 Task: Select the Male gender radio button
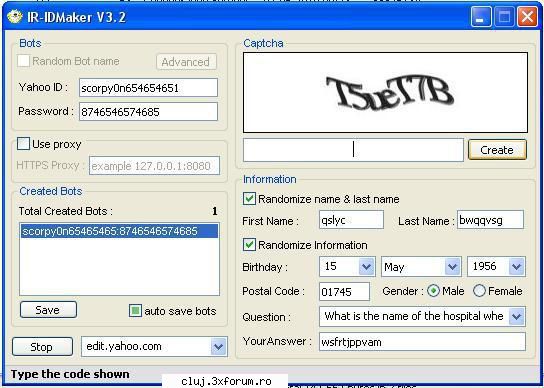click(433, 291)
